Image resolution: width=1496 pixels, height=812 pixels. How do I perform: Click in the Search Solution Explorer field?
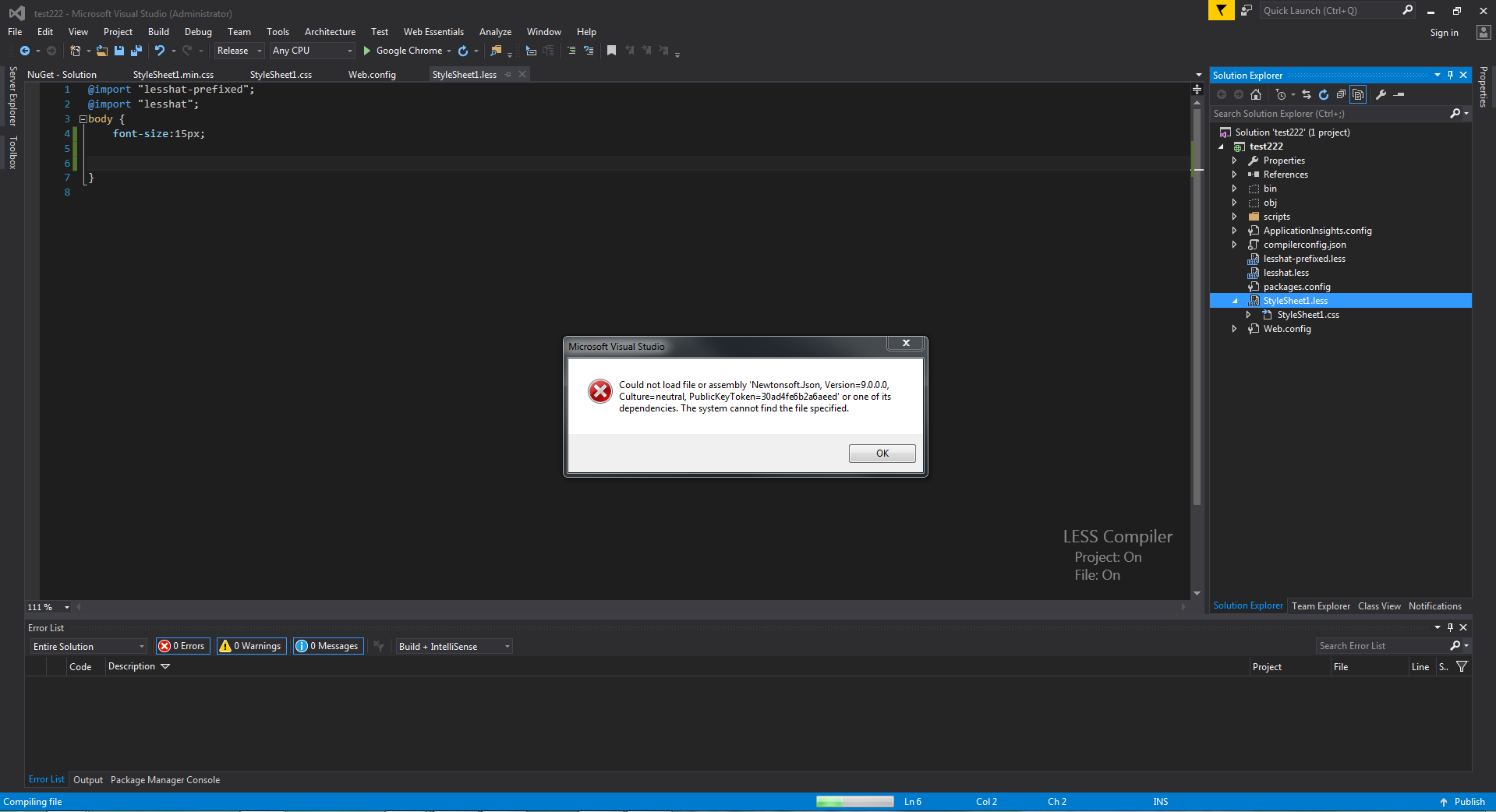(1325, 113)
